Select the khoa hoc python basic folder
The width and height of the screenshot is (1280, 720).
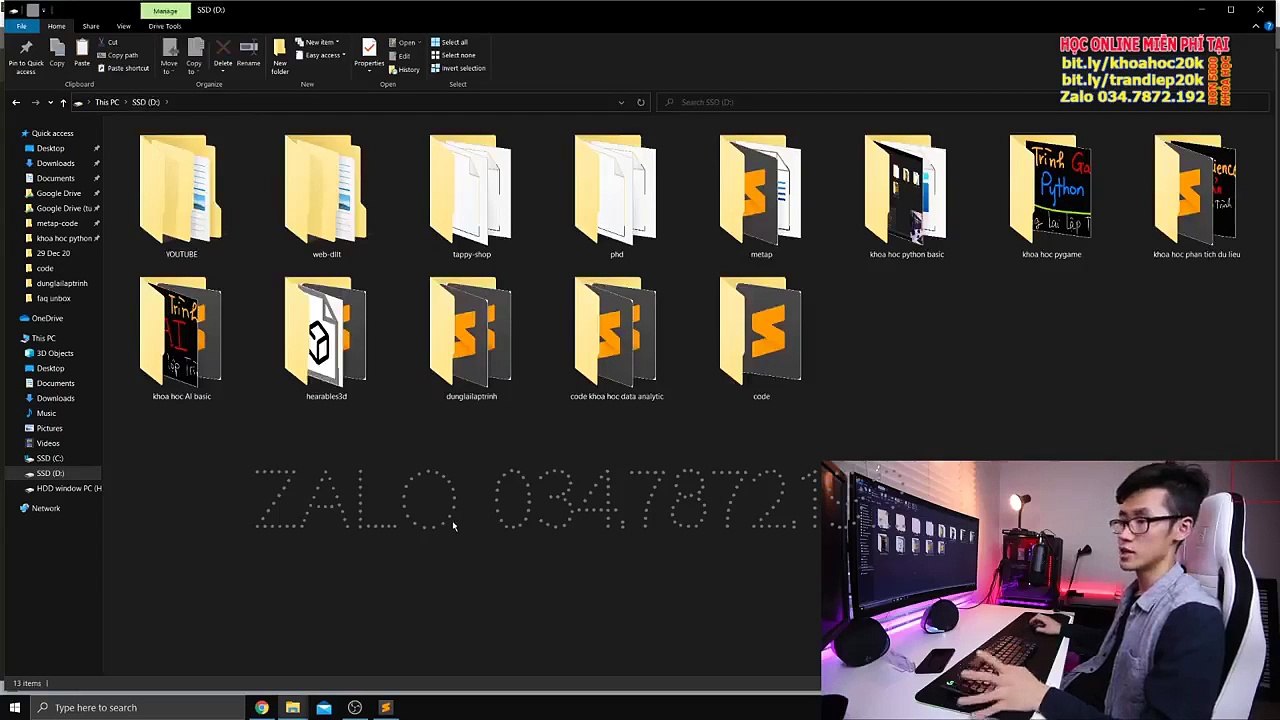click(x=906, y=197)
